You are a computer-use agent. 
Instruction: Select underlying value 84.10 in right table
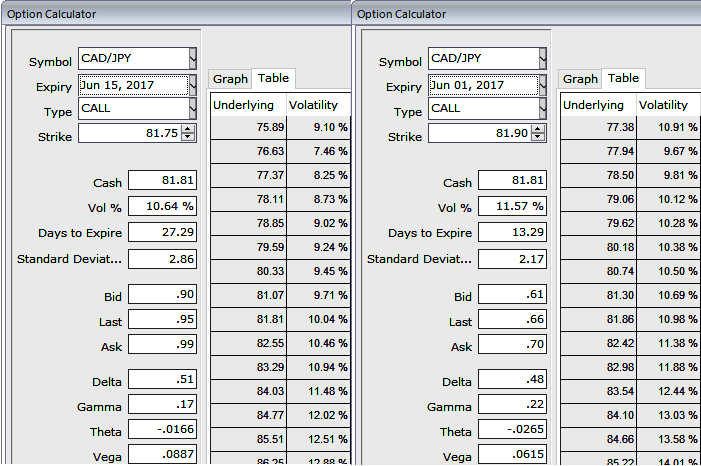click(x=598, y=415)
